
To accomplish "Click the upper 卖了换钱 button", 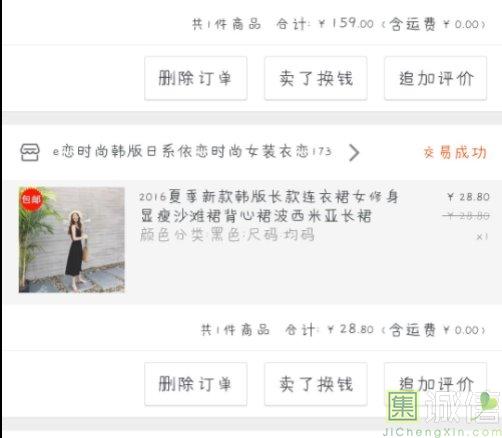I will (316, 78).
